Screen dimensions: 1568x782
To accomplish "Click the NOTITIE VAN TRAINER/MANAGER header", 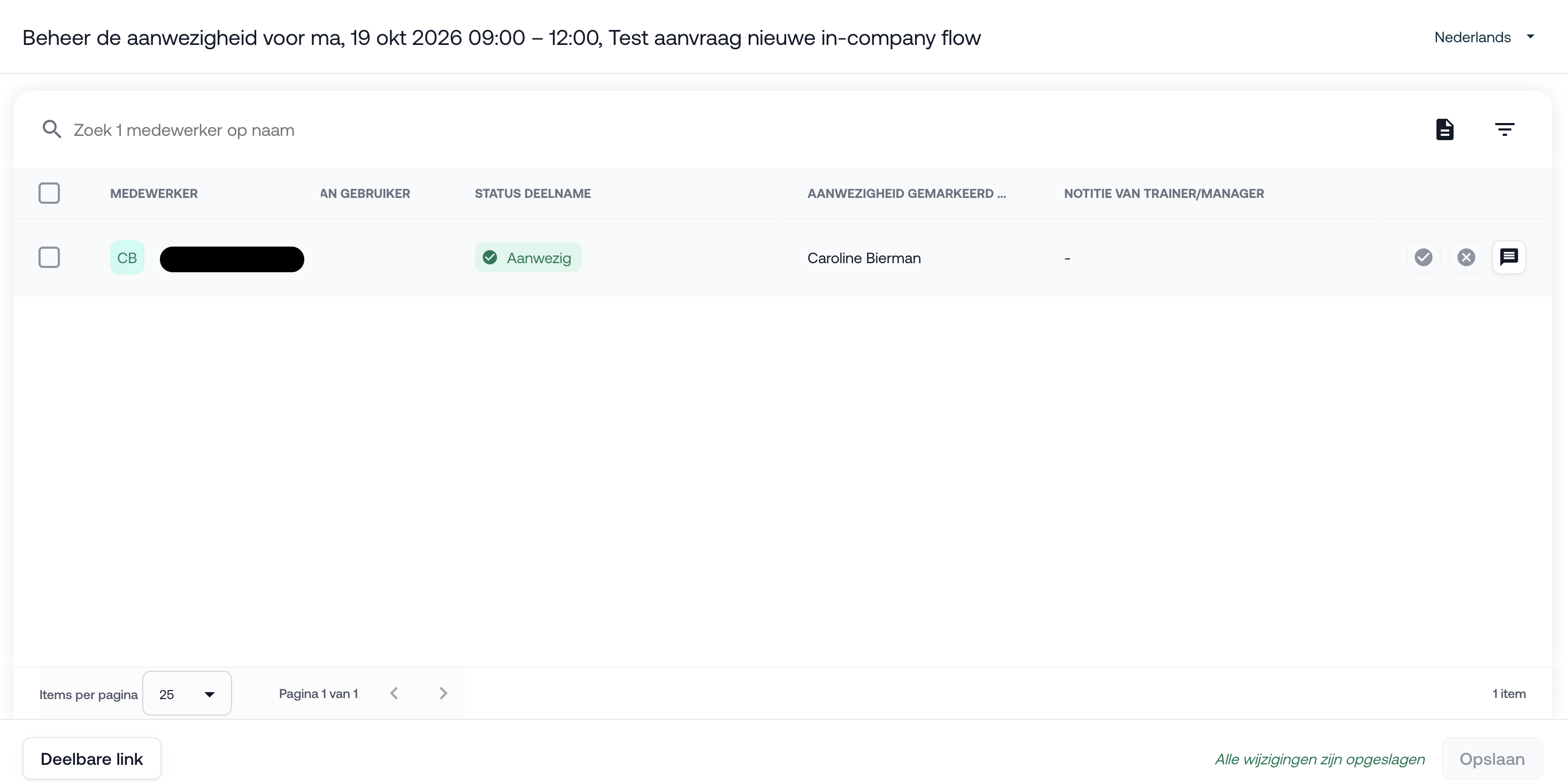I will [1164, 193].
